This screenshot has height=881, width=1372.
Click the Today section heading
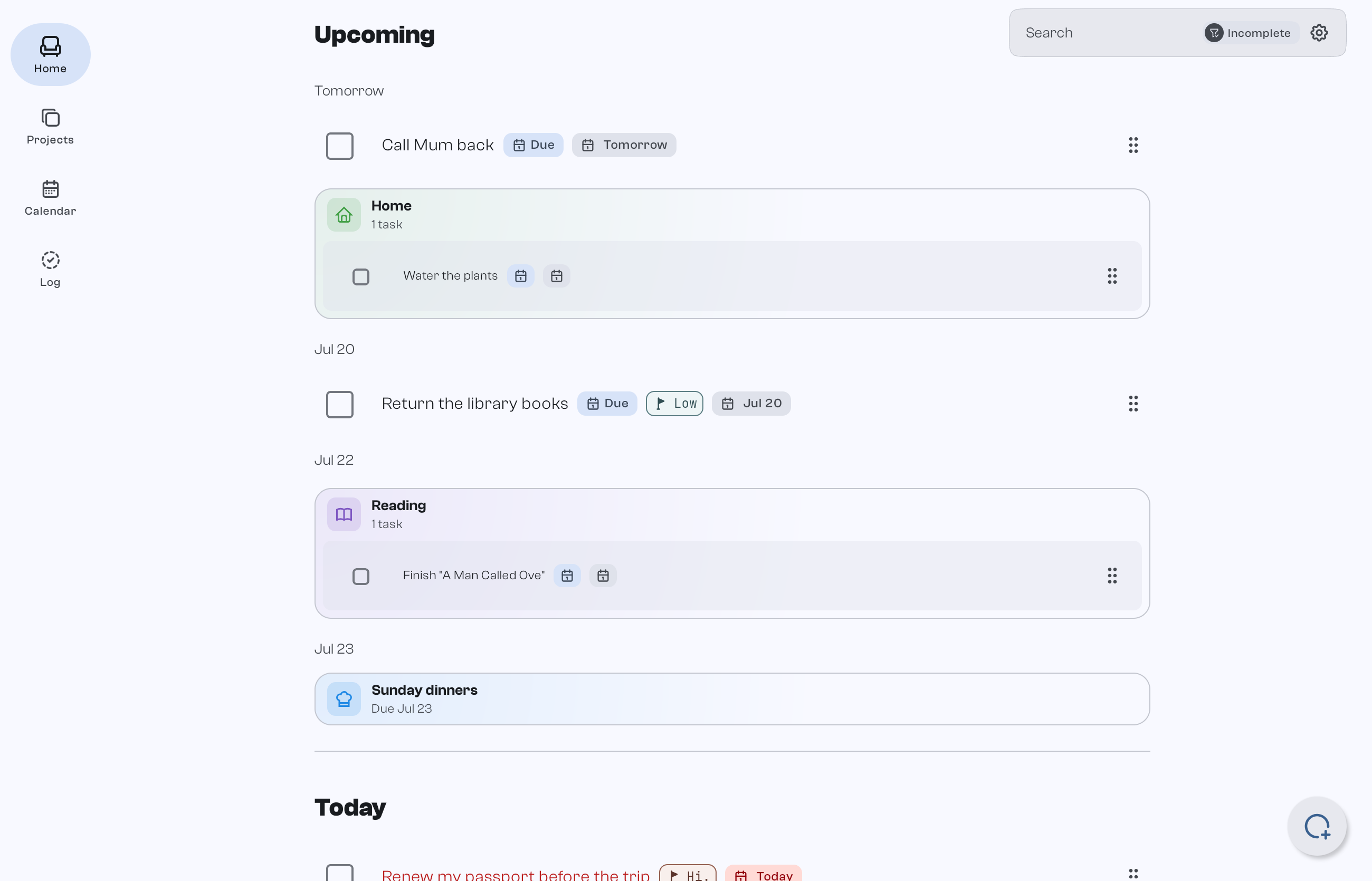click(x=350, y=808)
